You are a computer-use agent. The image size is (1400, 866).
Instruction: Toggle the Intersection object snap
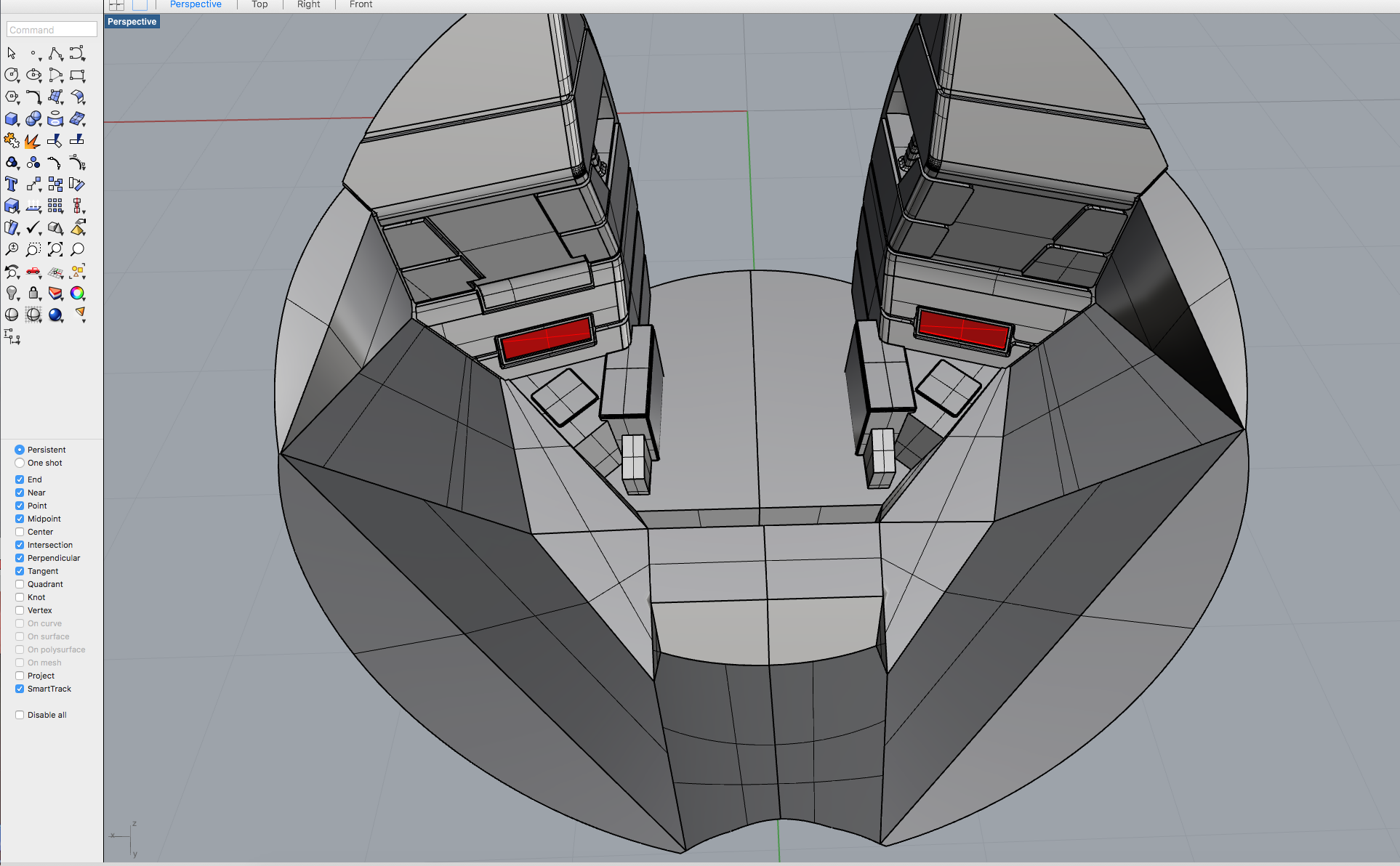tap(20, 545)
